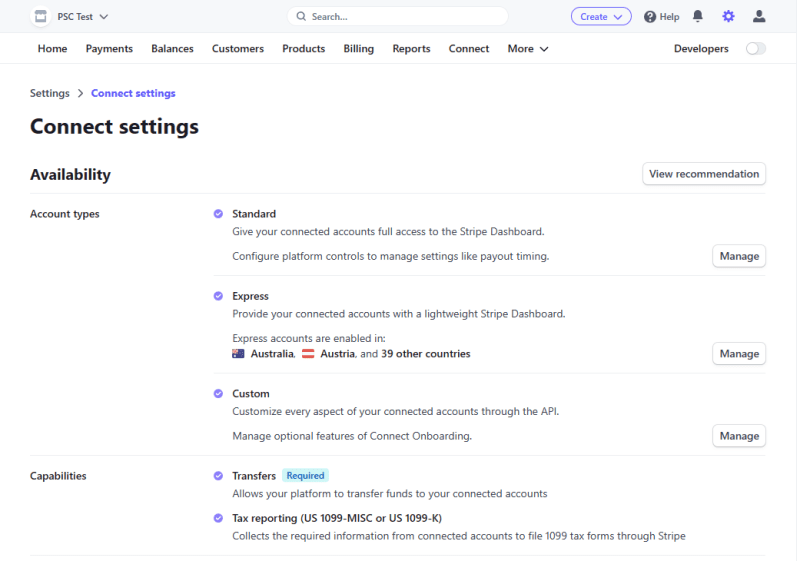The height and width of the screenshot is (561, 800).
Task: Click the Standard account type title
Action: (254, 214)
